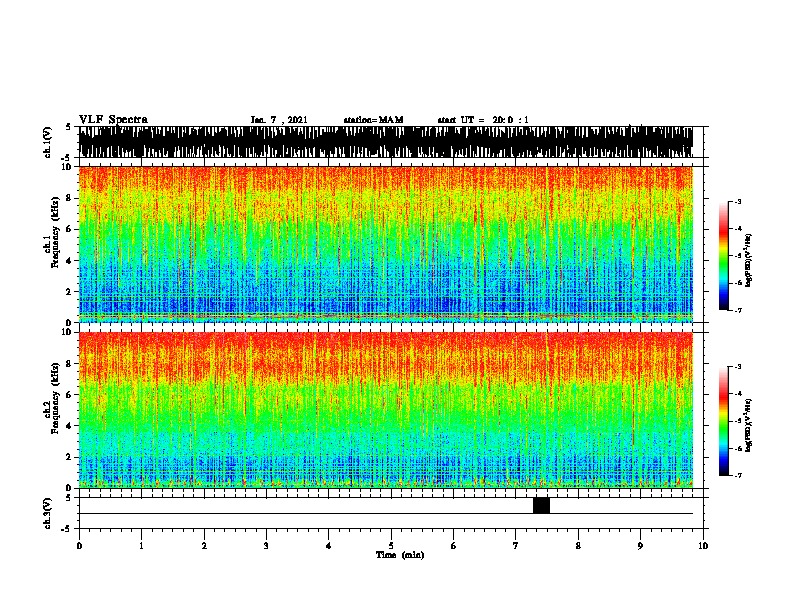Click the "ch.3(V)" axis label

pyautogui.click(x=47, y=513)
